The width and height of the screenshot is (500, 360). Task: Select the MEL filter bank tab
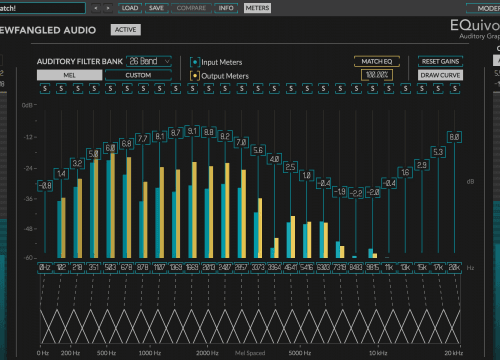(x=69, y=75)
